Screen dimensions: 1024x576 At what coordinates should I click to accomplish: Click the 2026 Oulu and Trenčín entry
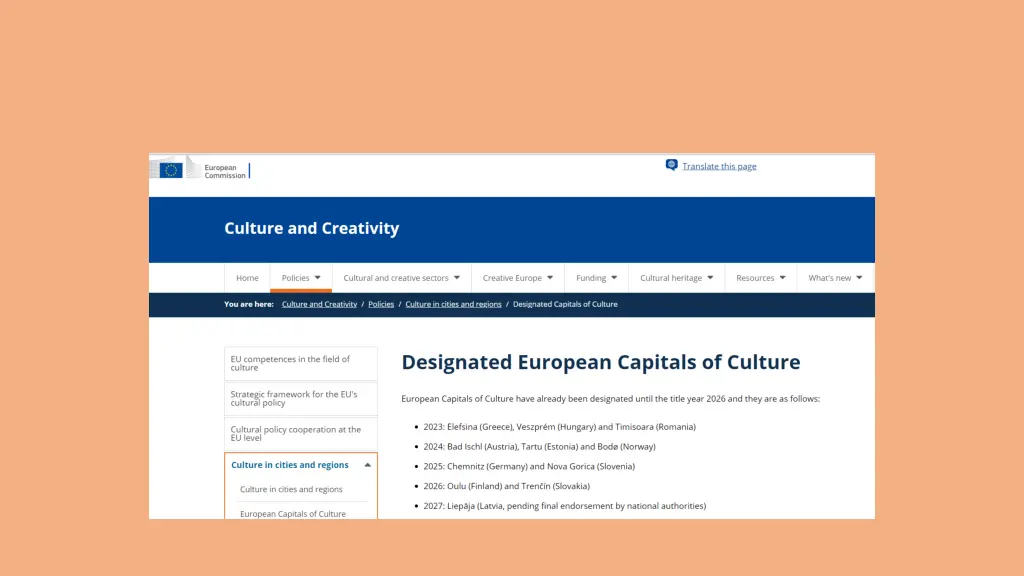[x=507, y=486]
